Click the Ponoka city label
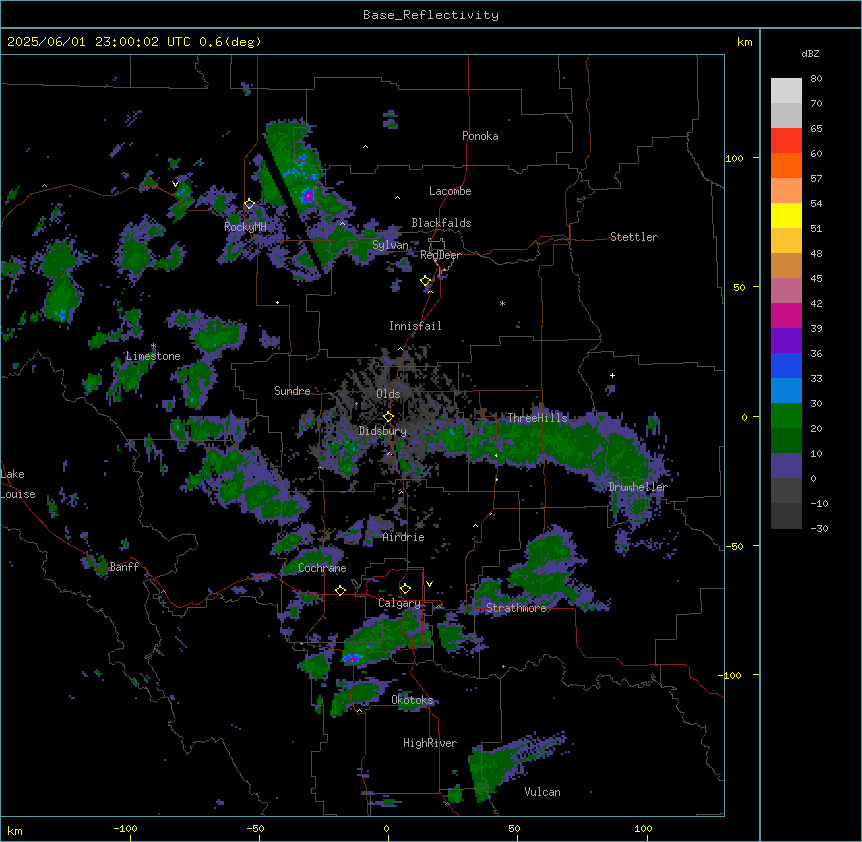Image resolution: width=862 pixels, height=842 pixels. click(x=480, y=136)
